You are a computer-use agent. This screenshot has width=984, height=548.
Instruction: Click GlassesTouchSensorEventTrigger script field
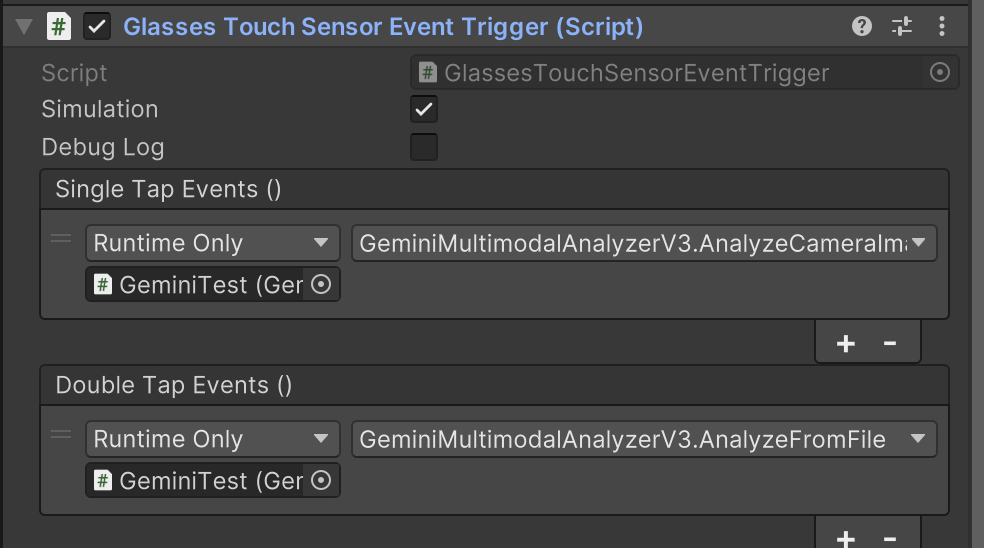(670, 72)
